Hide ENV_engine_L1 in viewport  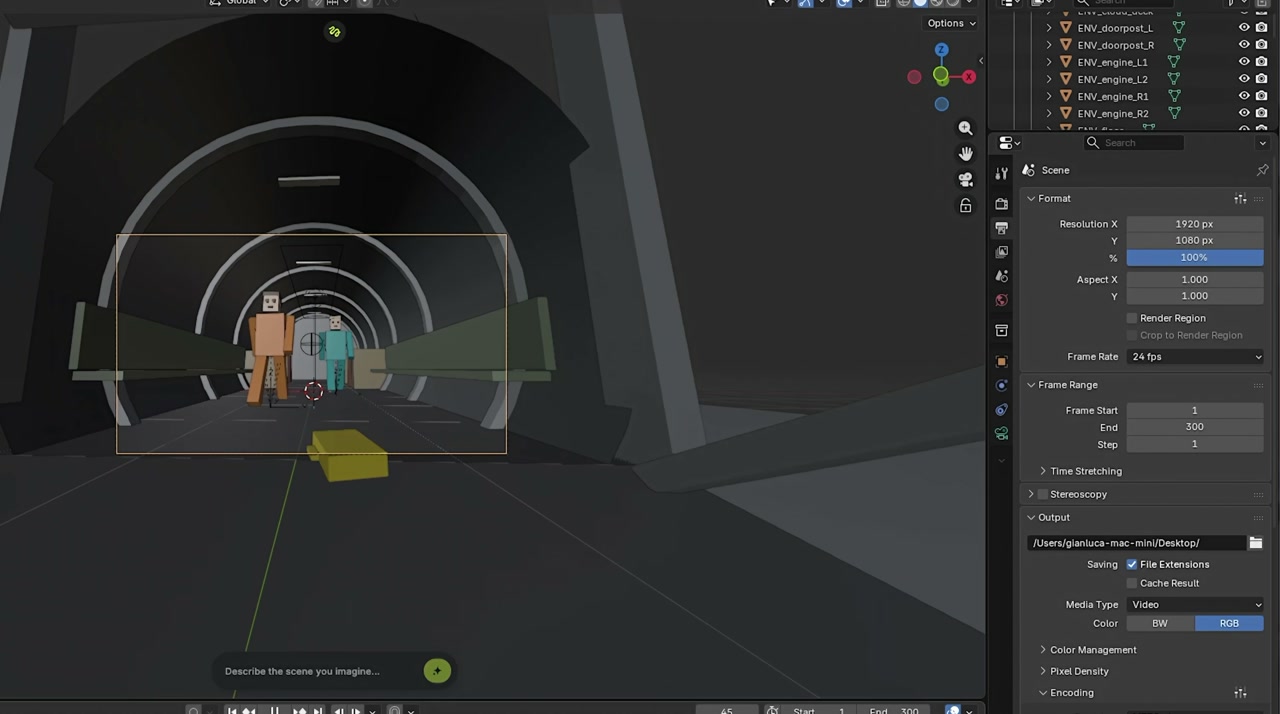[1244, 62]
